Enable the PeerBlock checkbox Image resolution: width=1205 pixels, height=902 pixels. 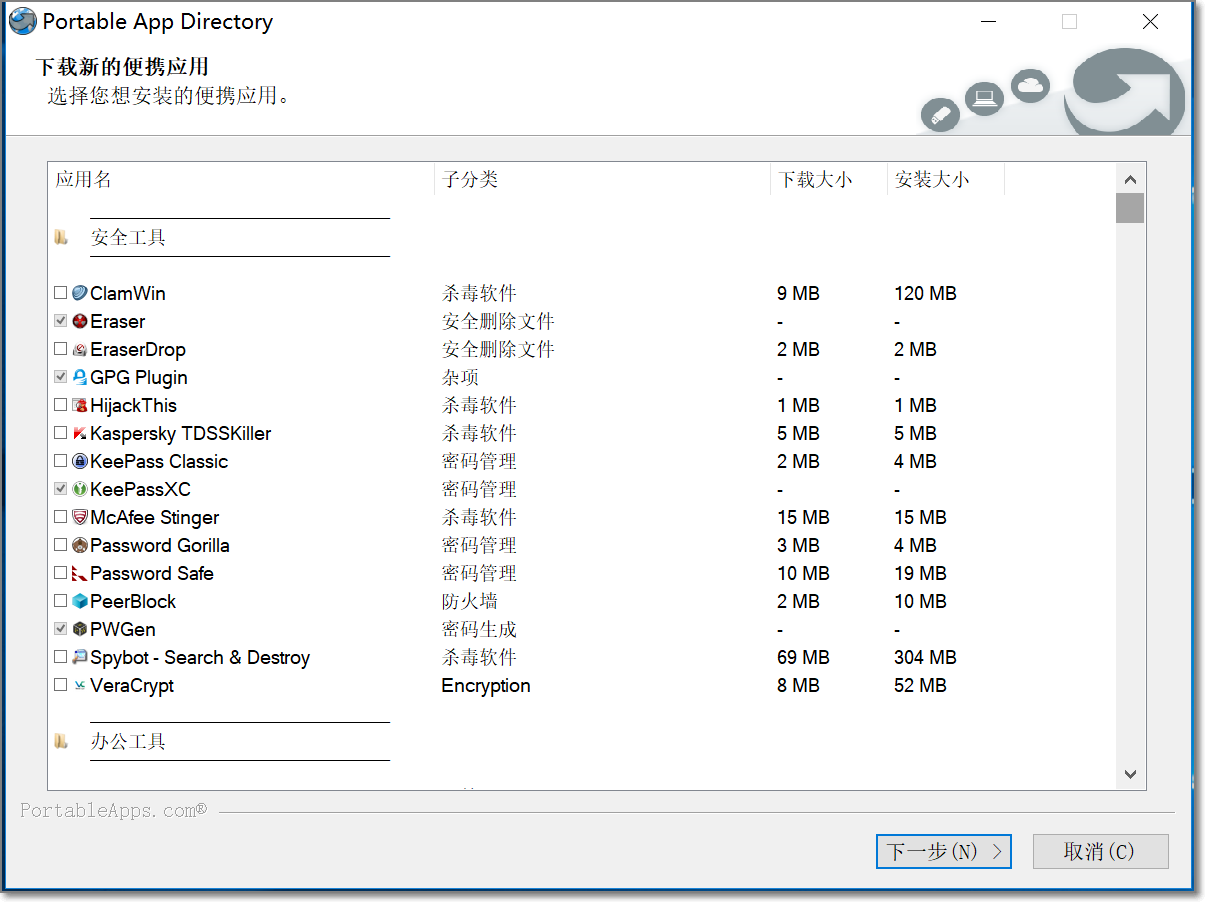[x=61, y=601]
